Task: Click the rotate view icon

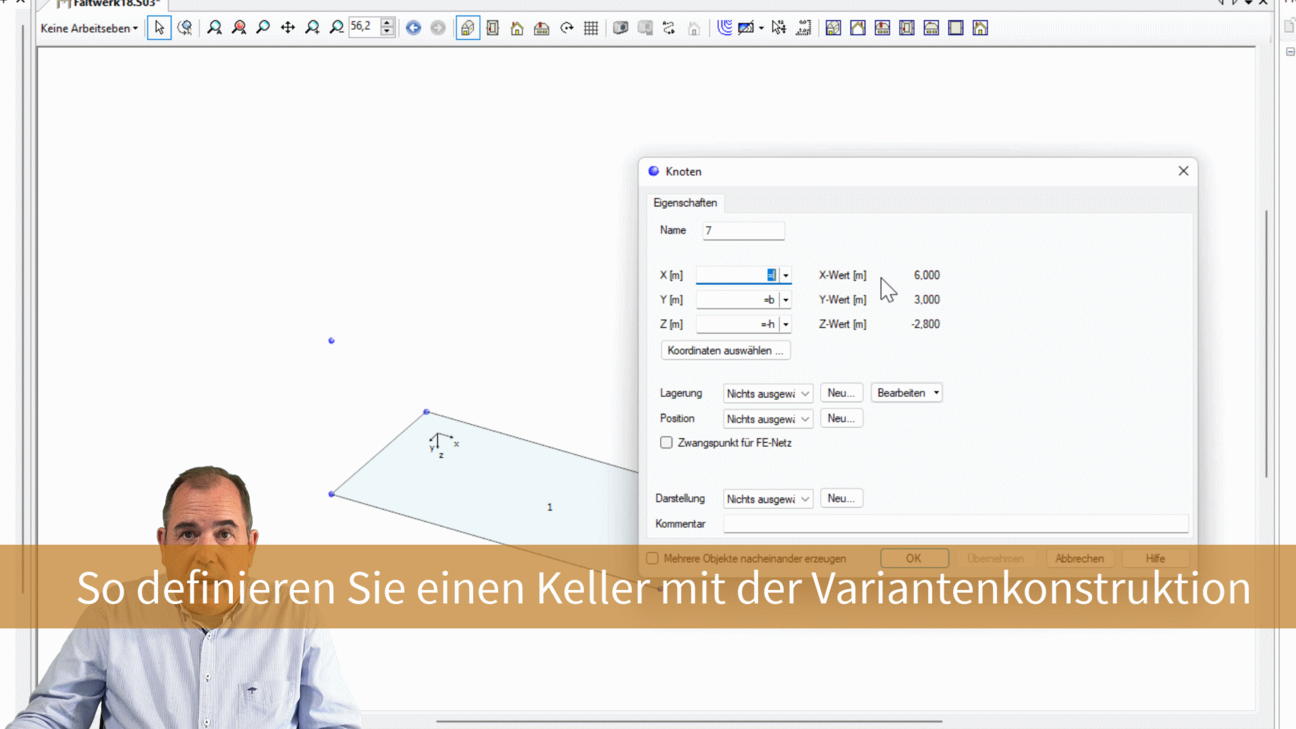Action: (x=566, y=28)
